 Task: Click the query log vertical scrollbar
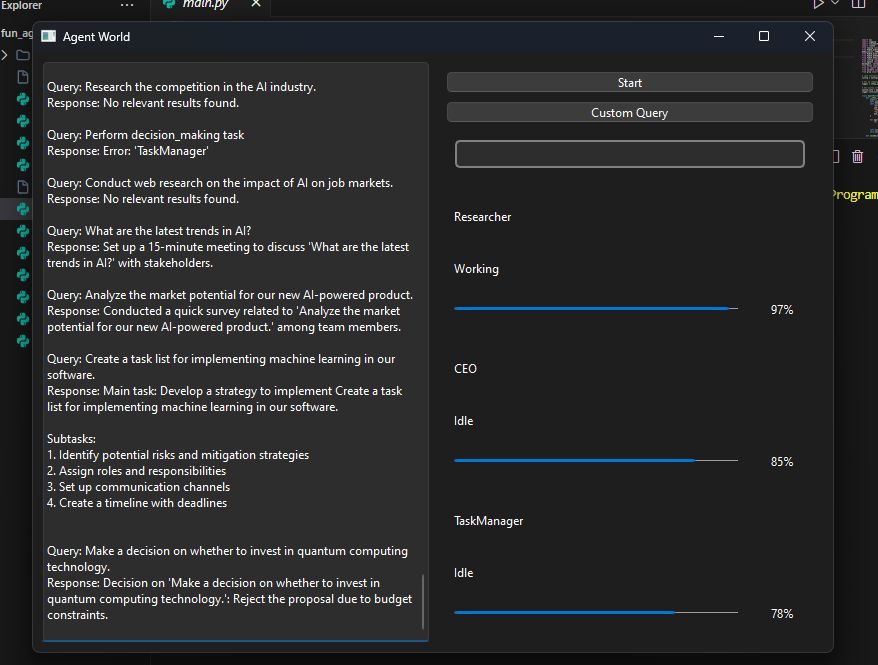pos(423,601)
